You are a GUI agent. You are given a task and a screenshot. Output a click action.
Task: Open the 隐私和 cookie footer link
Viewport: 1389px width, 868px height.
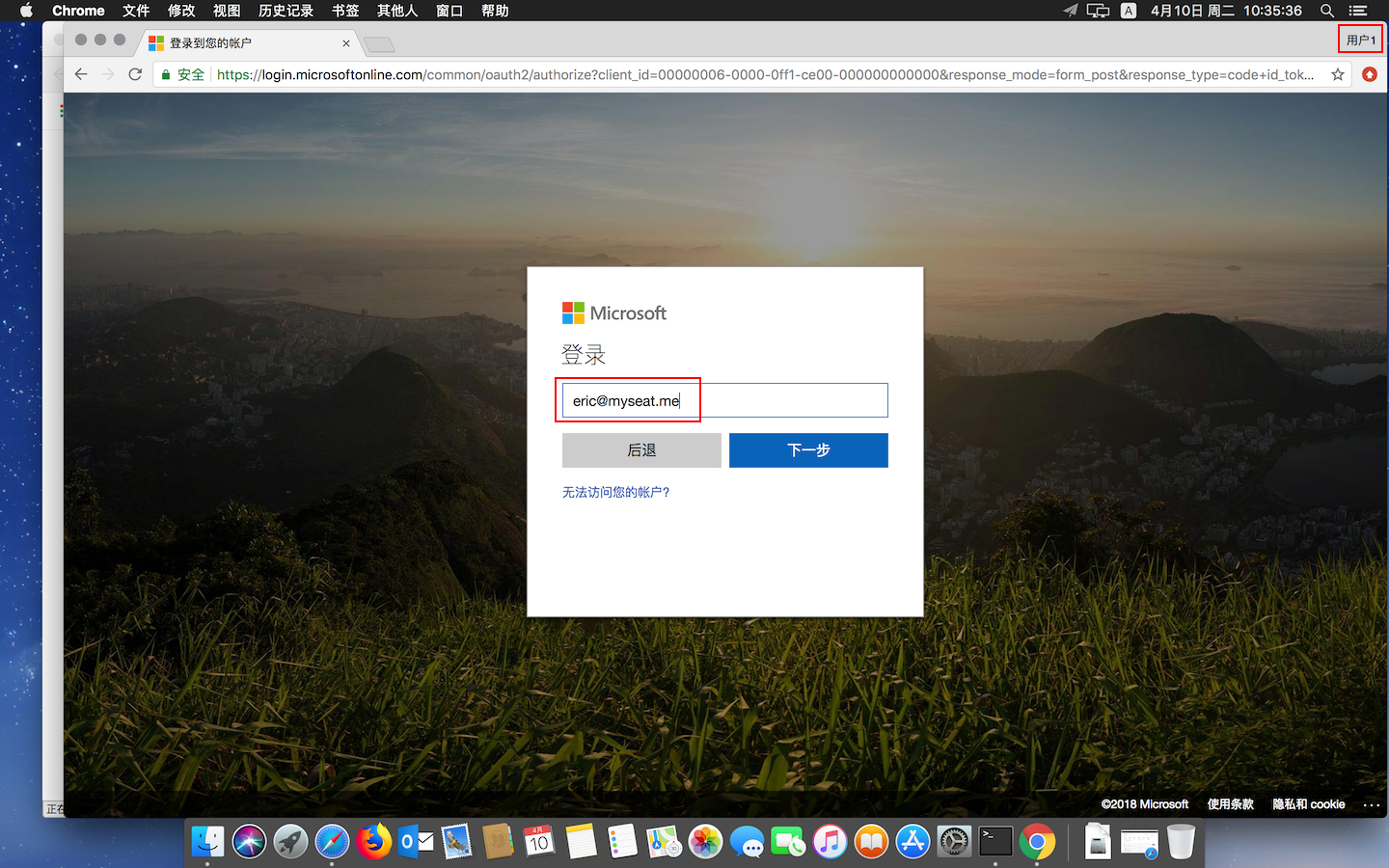tap(1308, 804)
